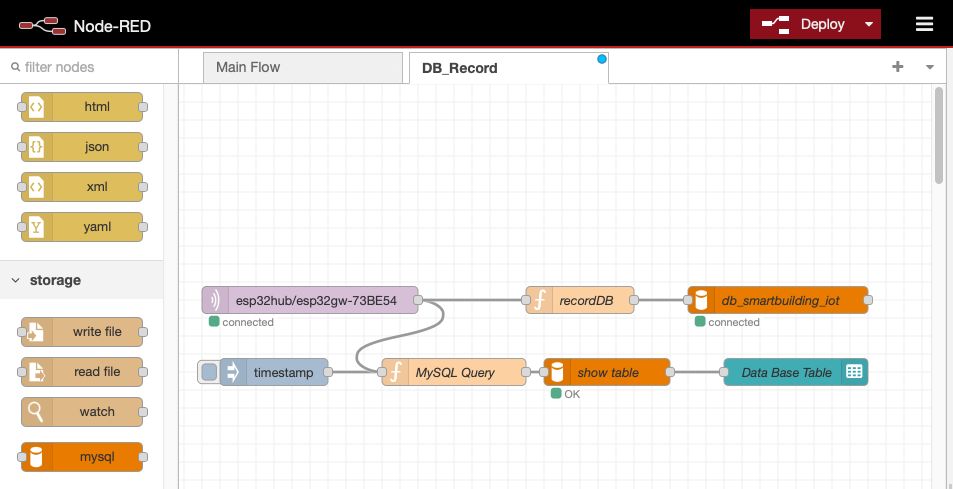This screenshot has width=953, height=489.
Task: Open the hamburger main menu
Action: click(924, 24)
